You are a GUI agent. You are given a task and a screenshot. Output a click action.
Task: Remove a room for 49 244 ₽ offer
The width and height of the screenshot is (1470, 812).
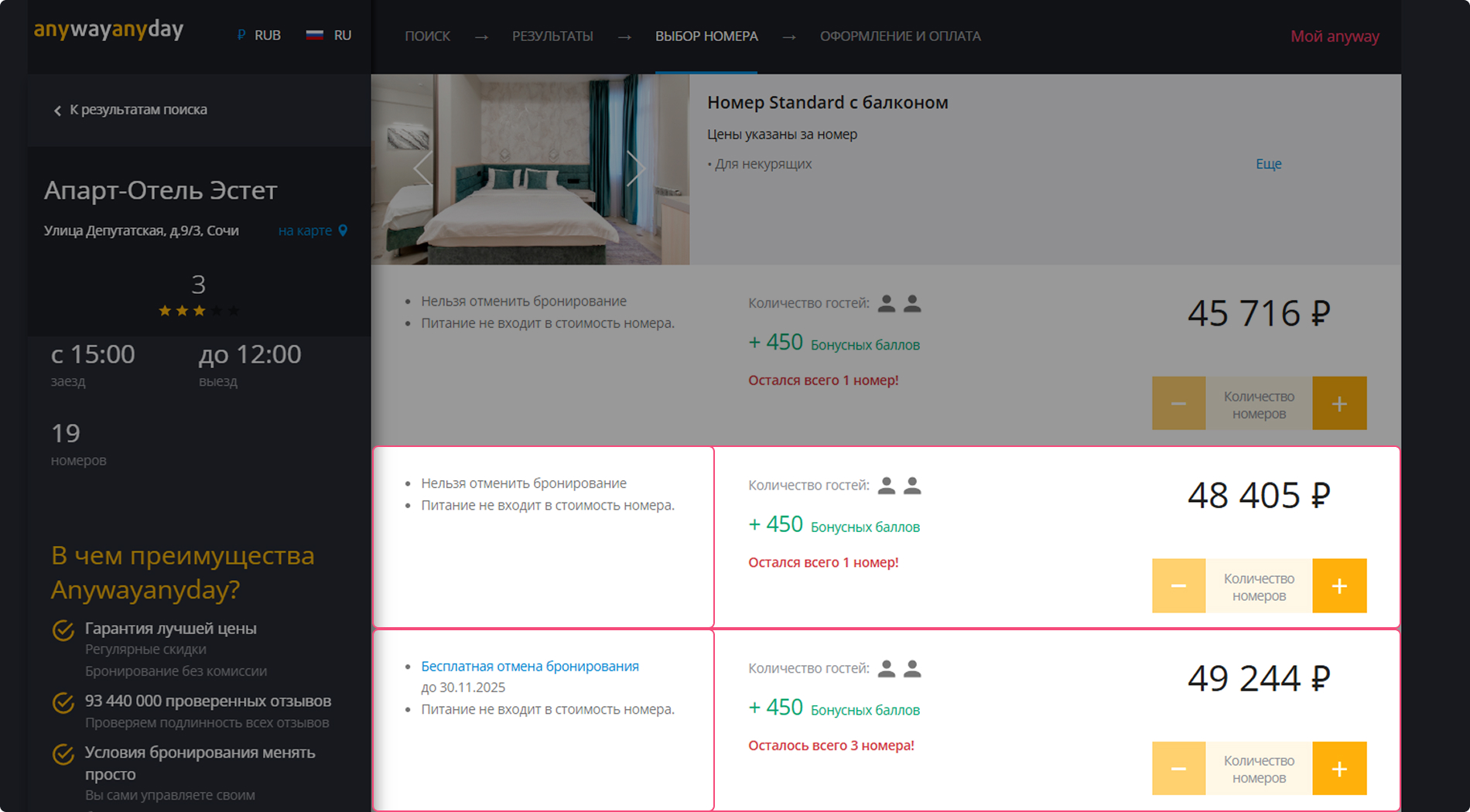(x=1178, y=769)
